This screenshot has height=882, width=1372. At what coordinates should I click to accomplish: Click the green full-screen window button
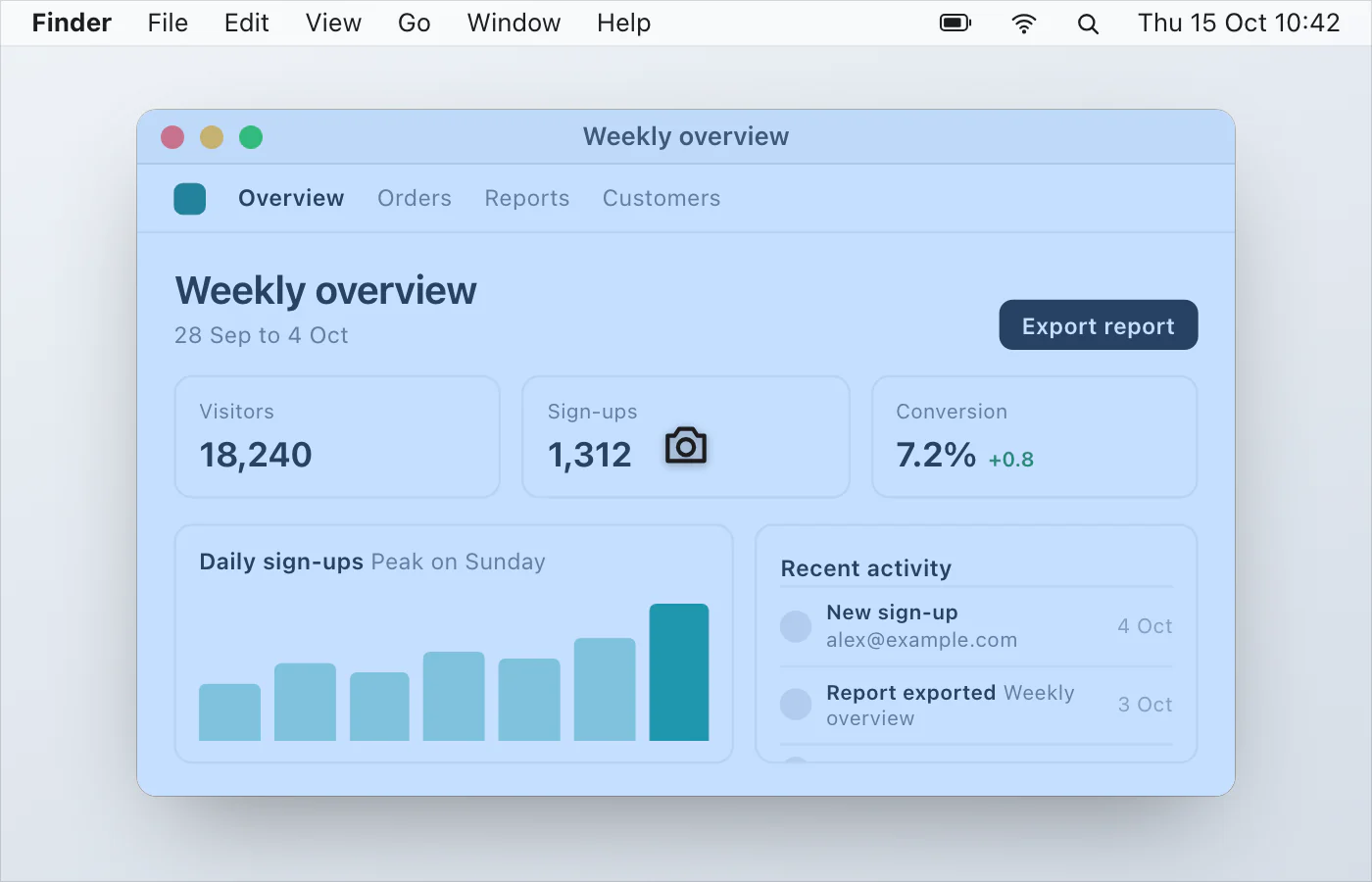pos(251,137)
